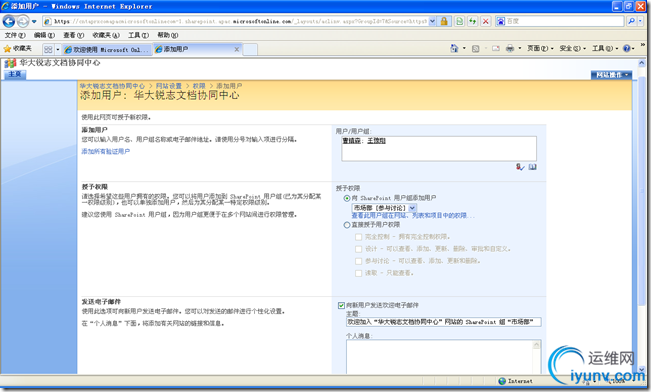Check 参与讨论 permission checkbox

tap(358, 261)
